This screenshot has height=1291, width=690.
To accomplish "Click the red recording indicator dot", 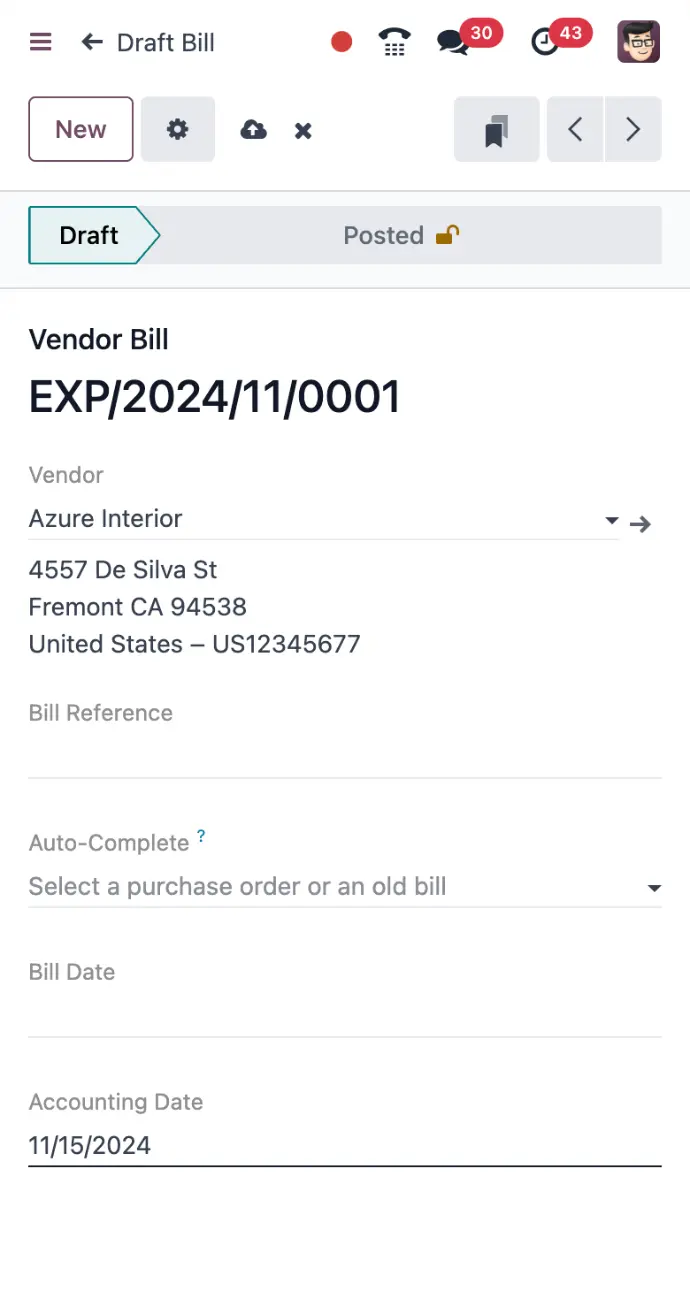I will pyautogui.click(x=341, y=42).
